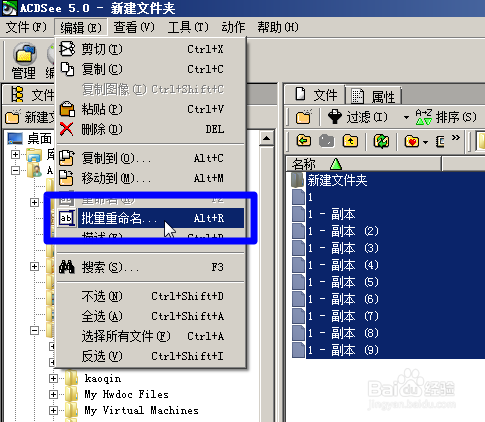This screenshot has width=485, height=422.
Task: Choose 复制到(O)... menu entry
Action: [151, 158]
